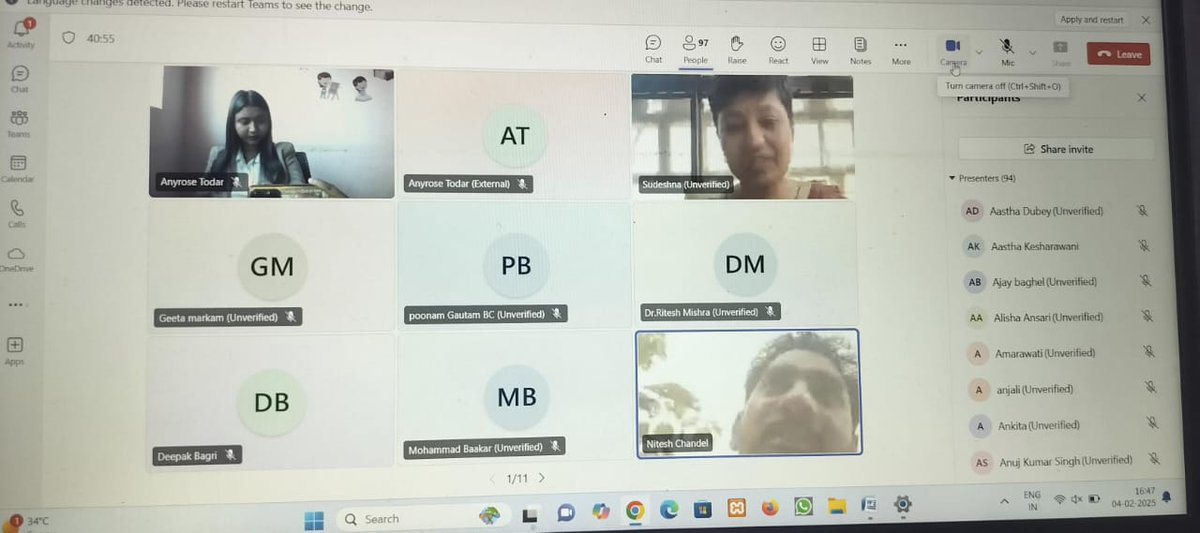Select Sudeshna (Unverified) video tile
The width and height of the screenshot is (1200, 533).
pyautogui.click(x=743, y=135)
